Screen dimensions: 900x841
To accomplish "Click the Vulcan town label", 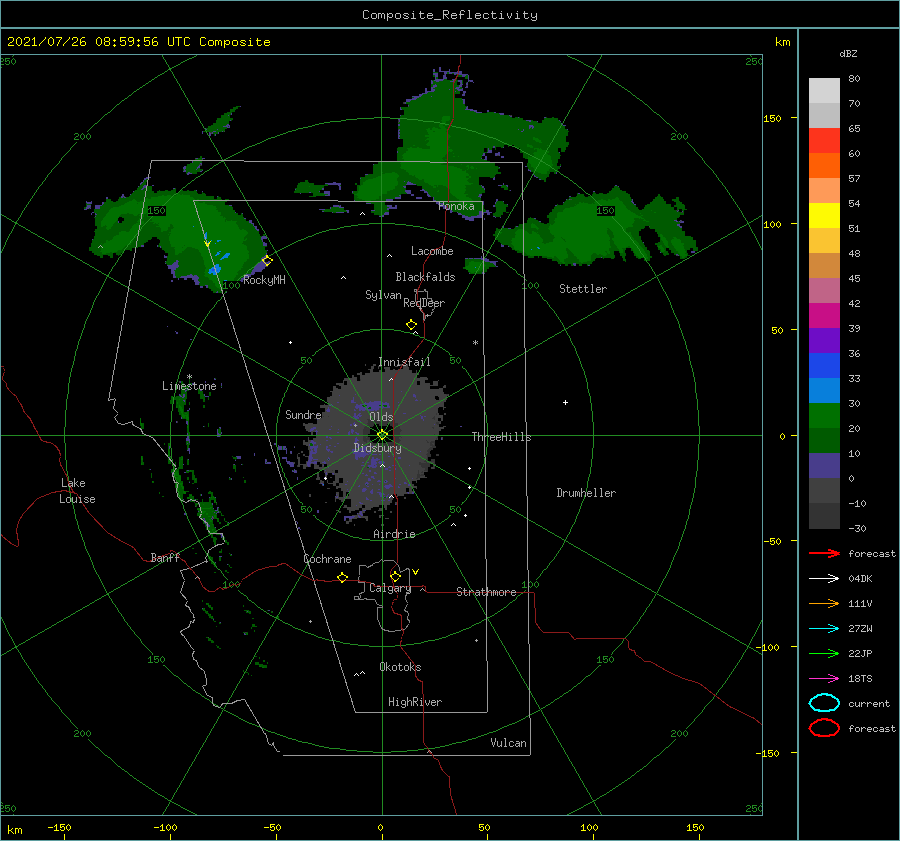I will [509, 743].
